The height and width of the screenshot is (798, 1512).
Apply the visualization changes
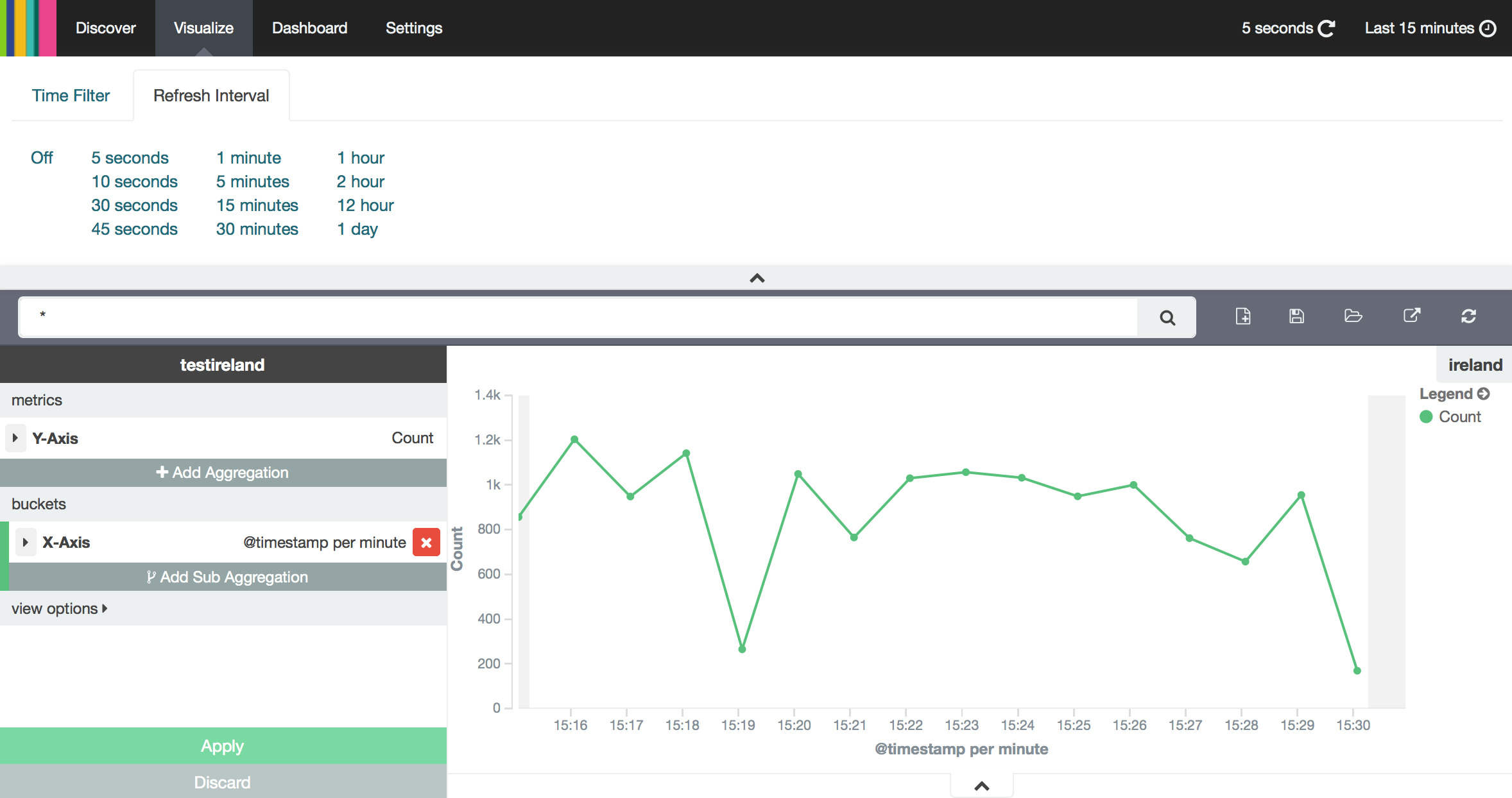223,746
